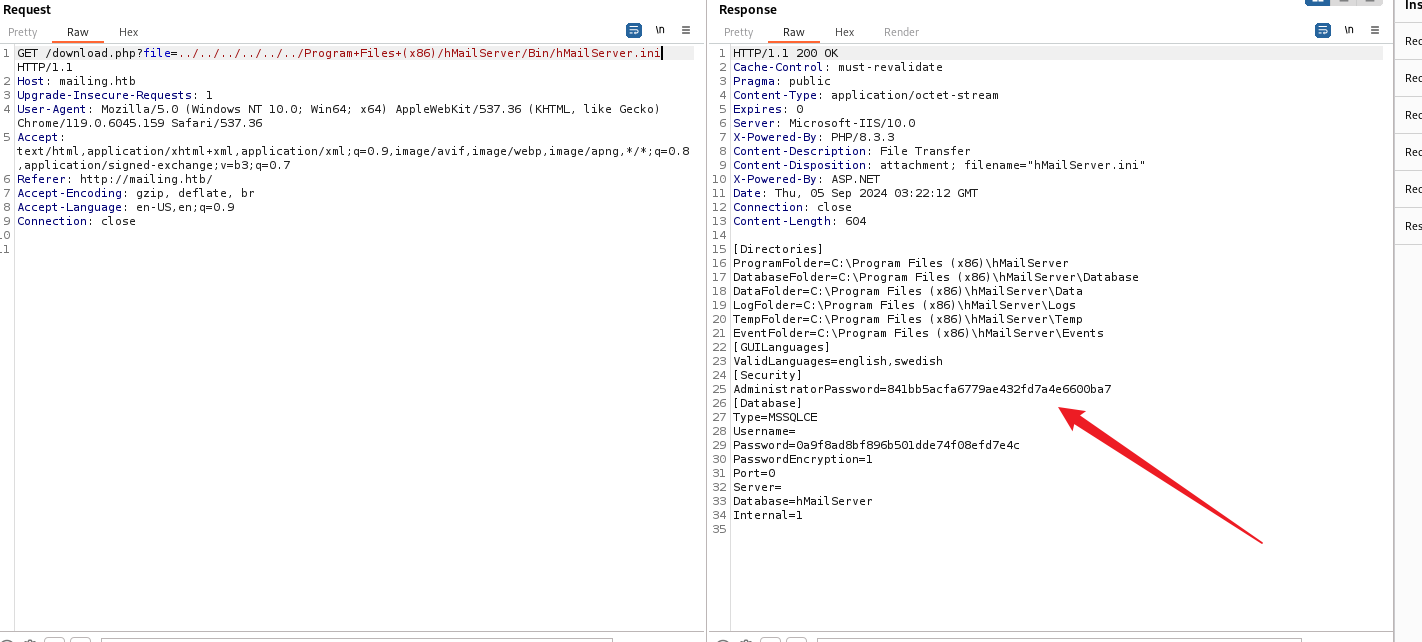Click the '[GUILanguages]' section heading
This screenshot has height=642, width=1422.
pyautogui.click(x=782, y=347)
